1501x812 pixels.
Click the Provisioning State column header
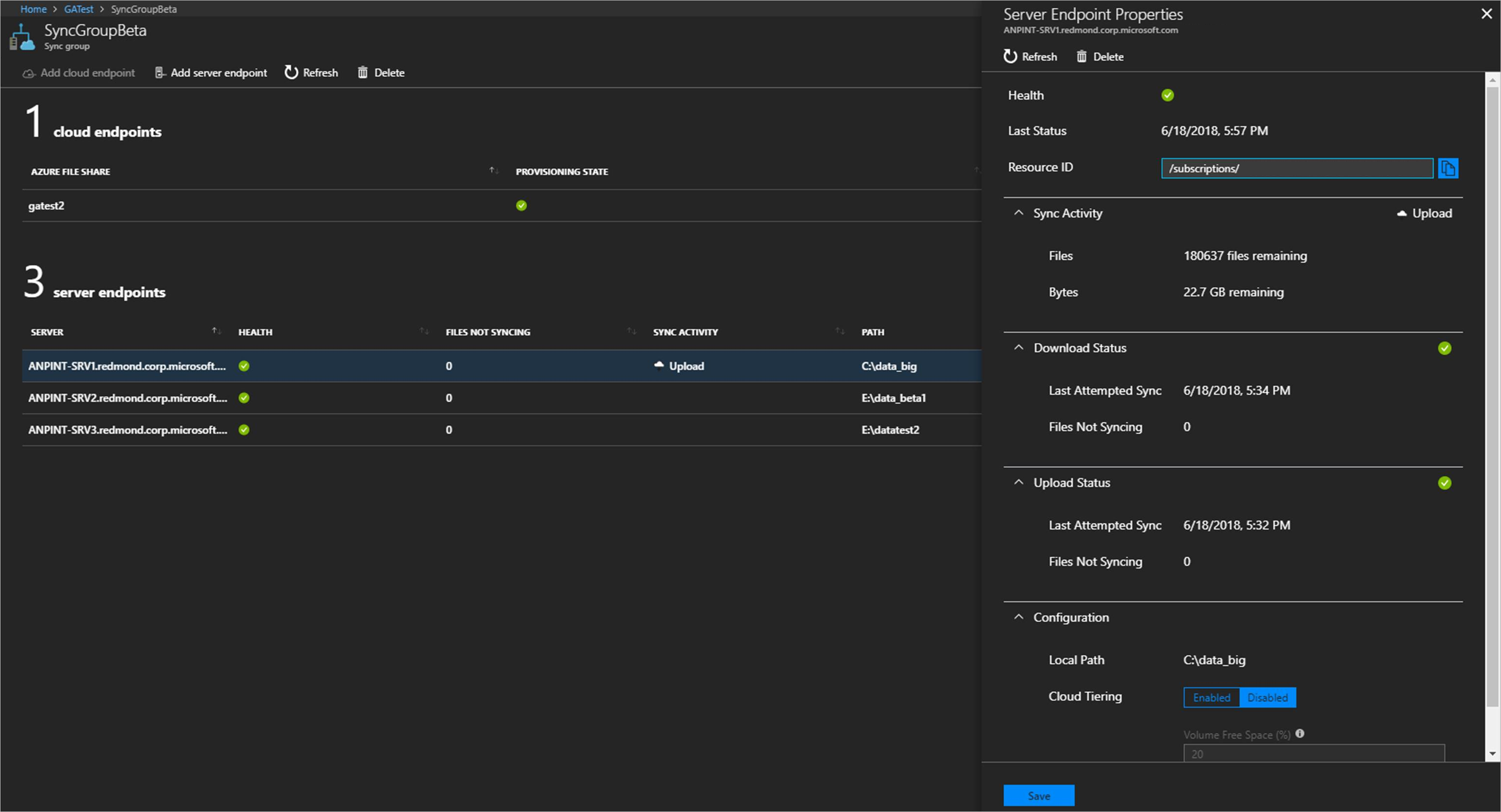562,172
